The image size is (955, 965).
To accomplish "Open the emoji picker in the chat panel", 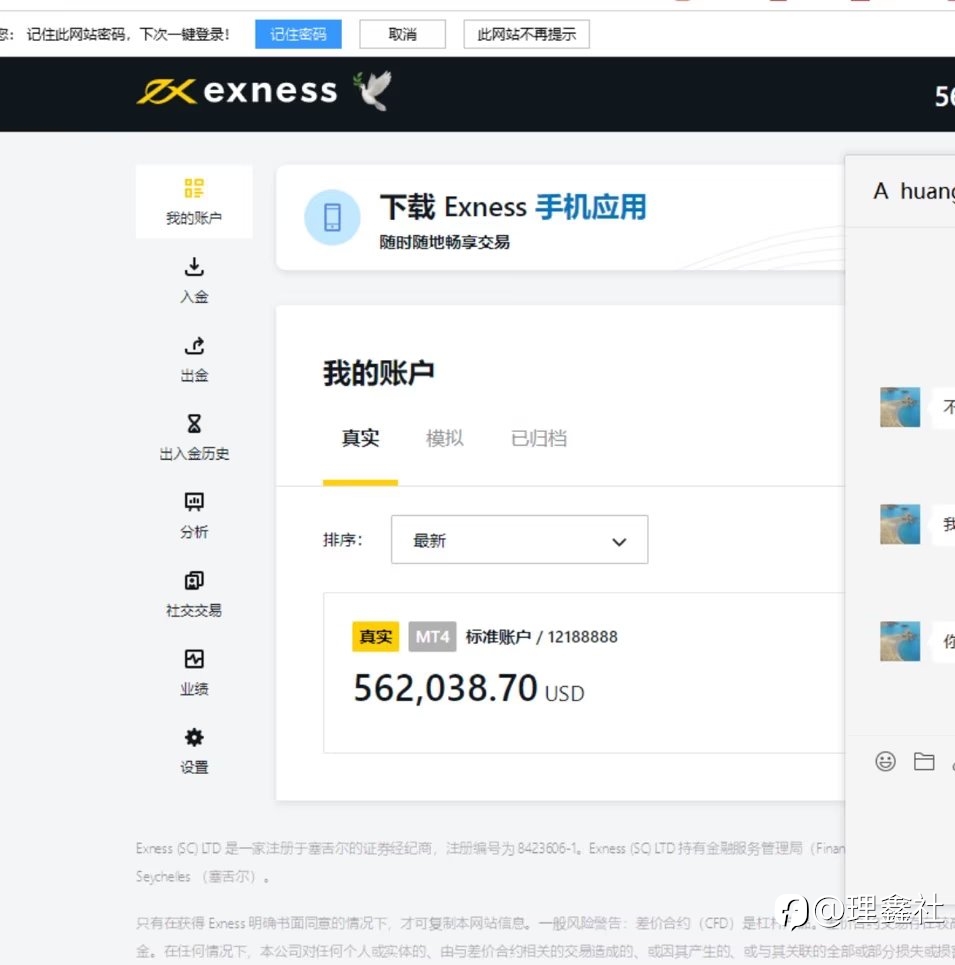I will [x=885, y=761].
